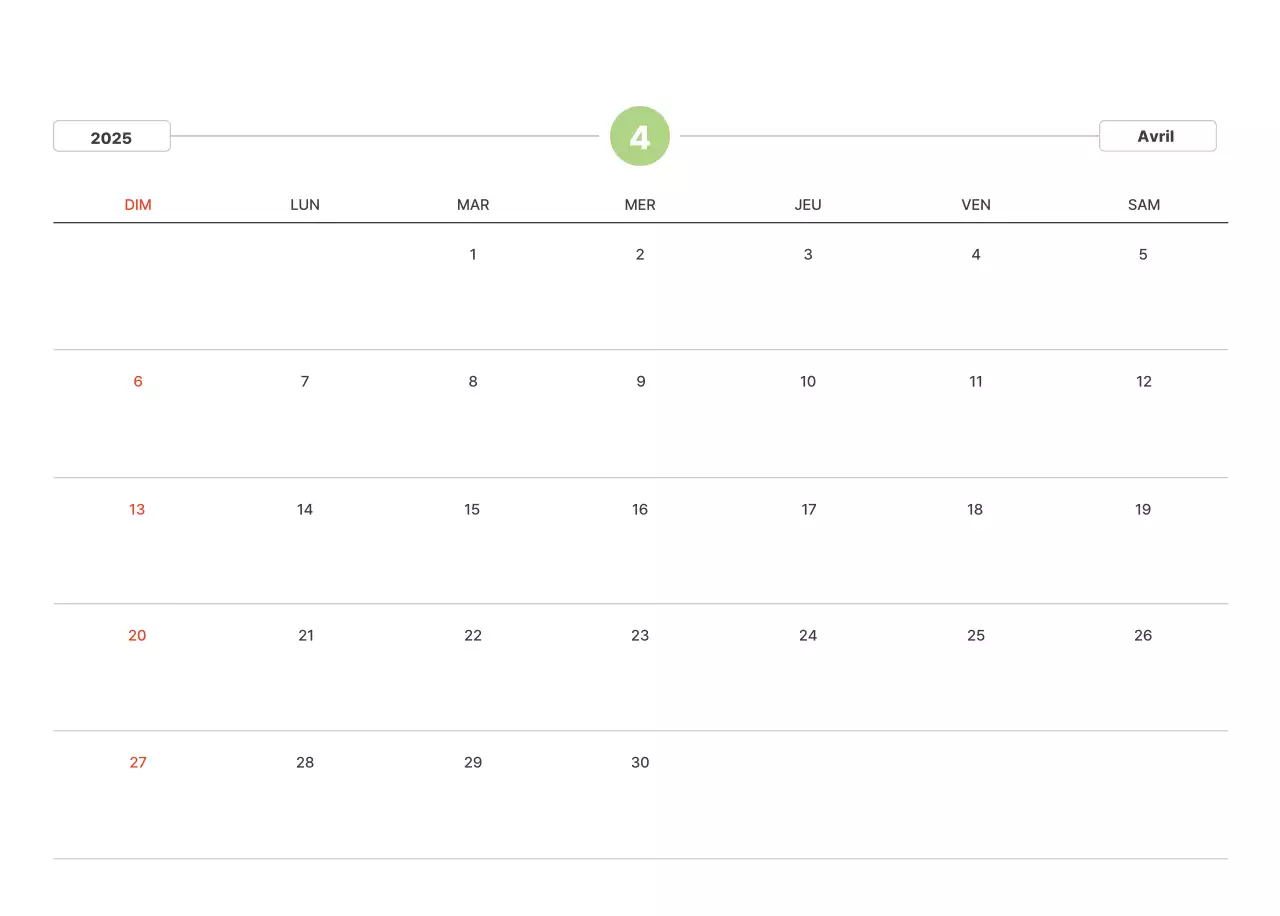Click the 2025 year box
This screenshot has width=1280, height=916.
click(x=111, y=137)
